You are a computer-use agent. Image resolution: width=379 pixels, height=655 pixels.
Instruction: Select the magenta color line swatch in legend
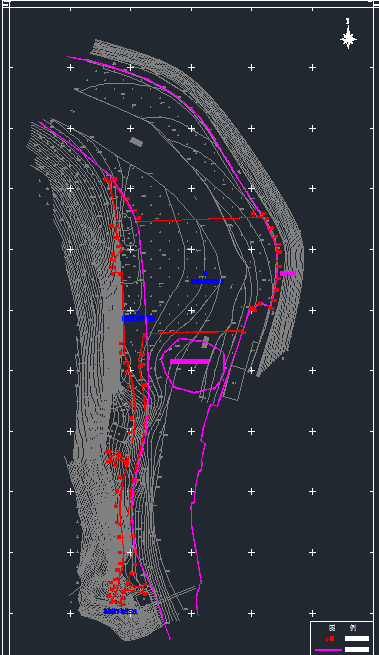coord(328,650)
